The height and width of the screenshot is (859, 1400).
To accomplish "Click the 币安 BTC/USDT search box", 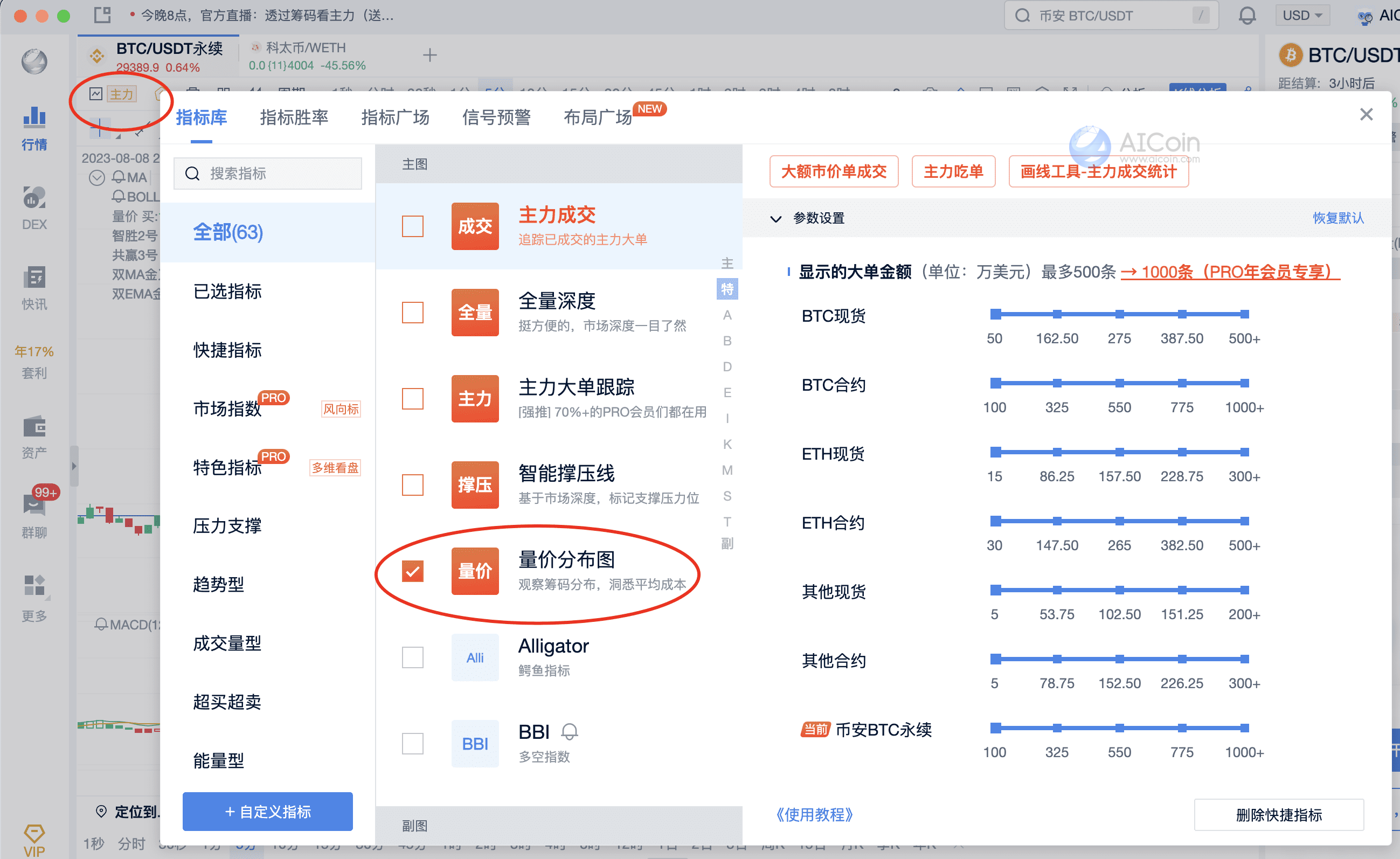I will pyautogui.click(x=1111, y=15).
